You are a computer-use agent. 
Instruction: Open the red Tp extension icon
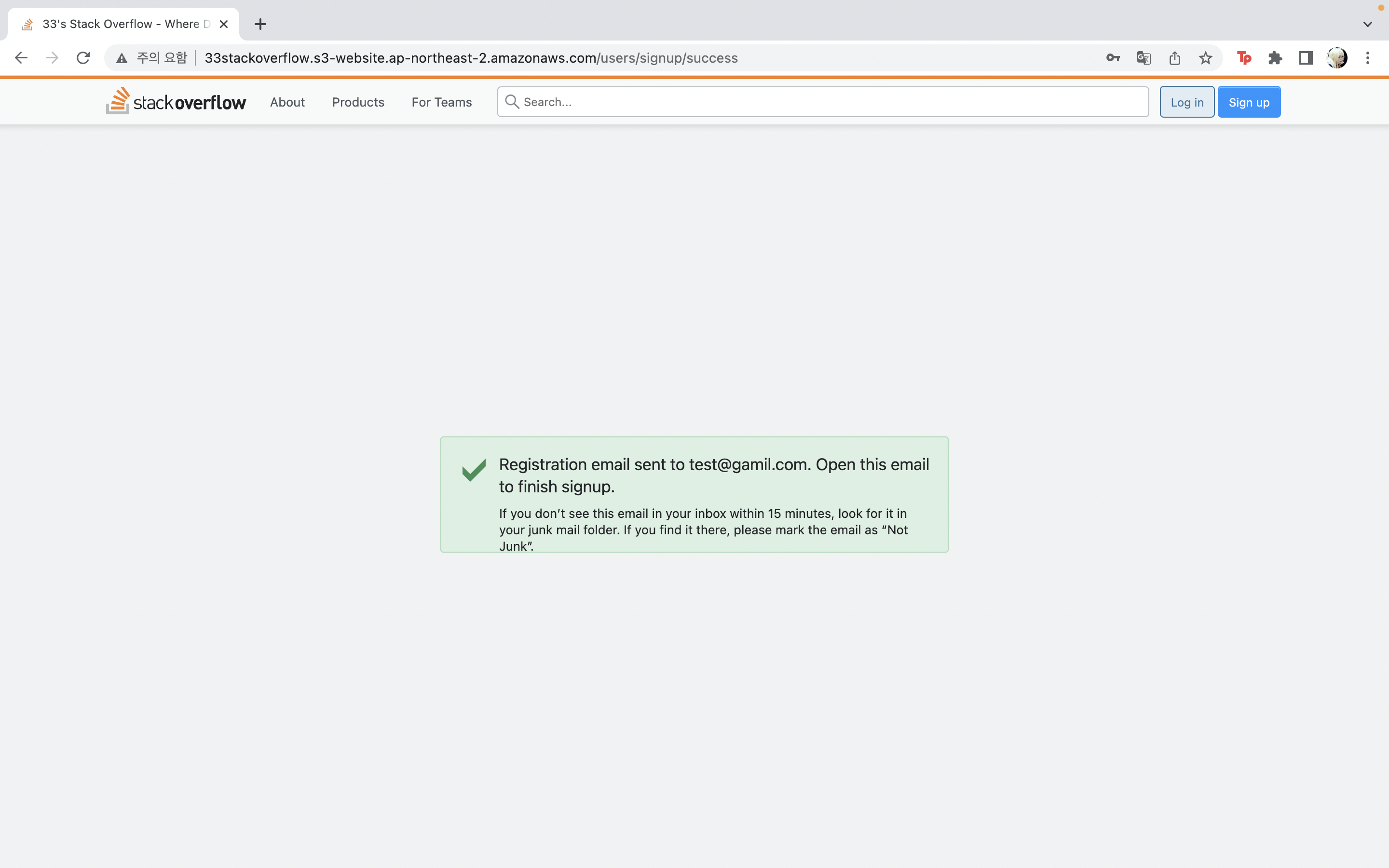point(1244,58)
